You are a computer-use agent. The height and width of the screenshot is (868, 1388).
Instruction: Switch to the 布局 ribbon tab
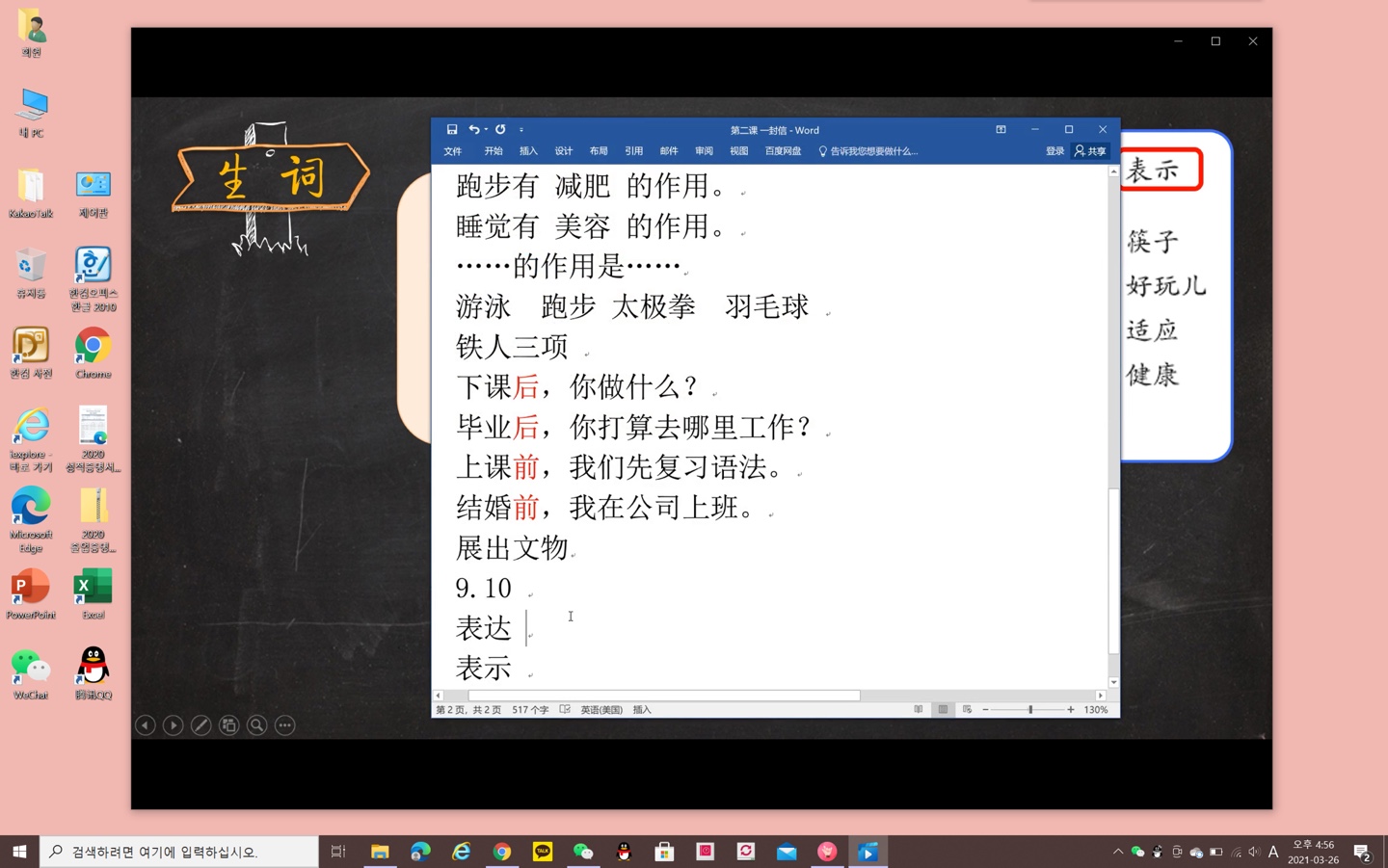coord(599,151)
